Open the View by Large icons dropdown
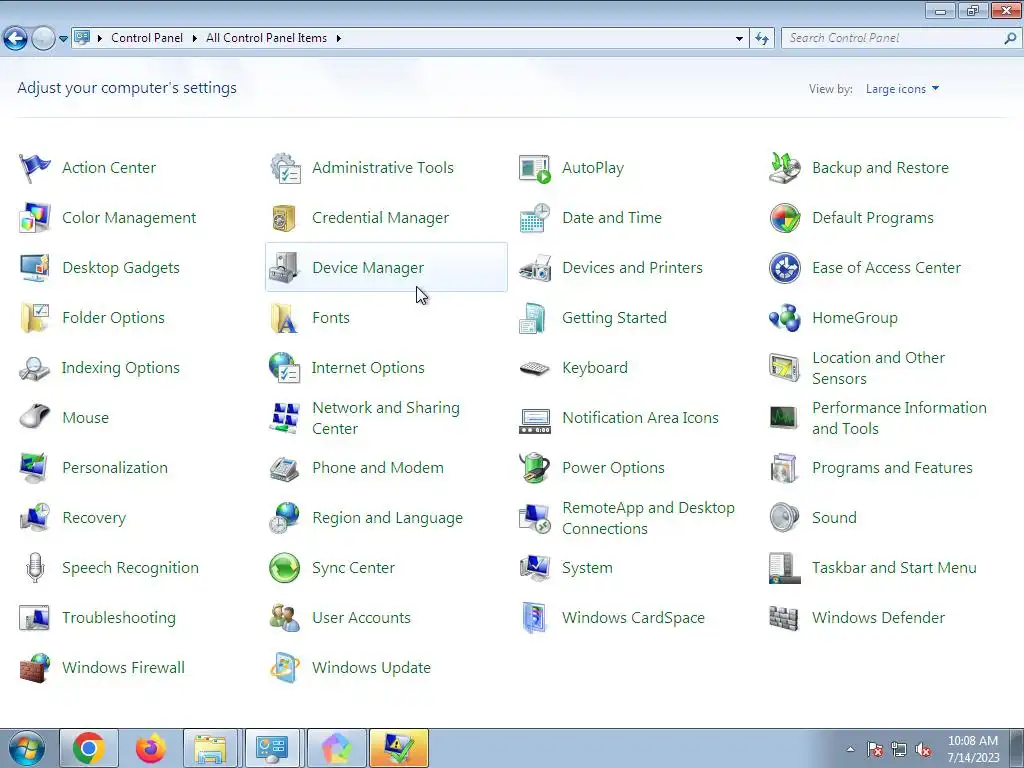The width and height of the screenshot is (1024, 768). click(903, 89)
